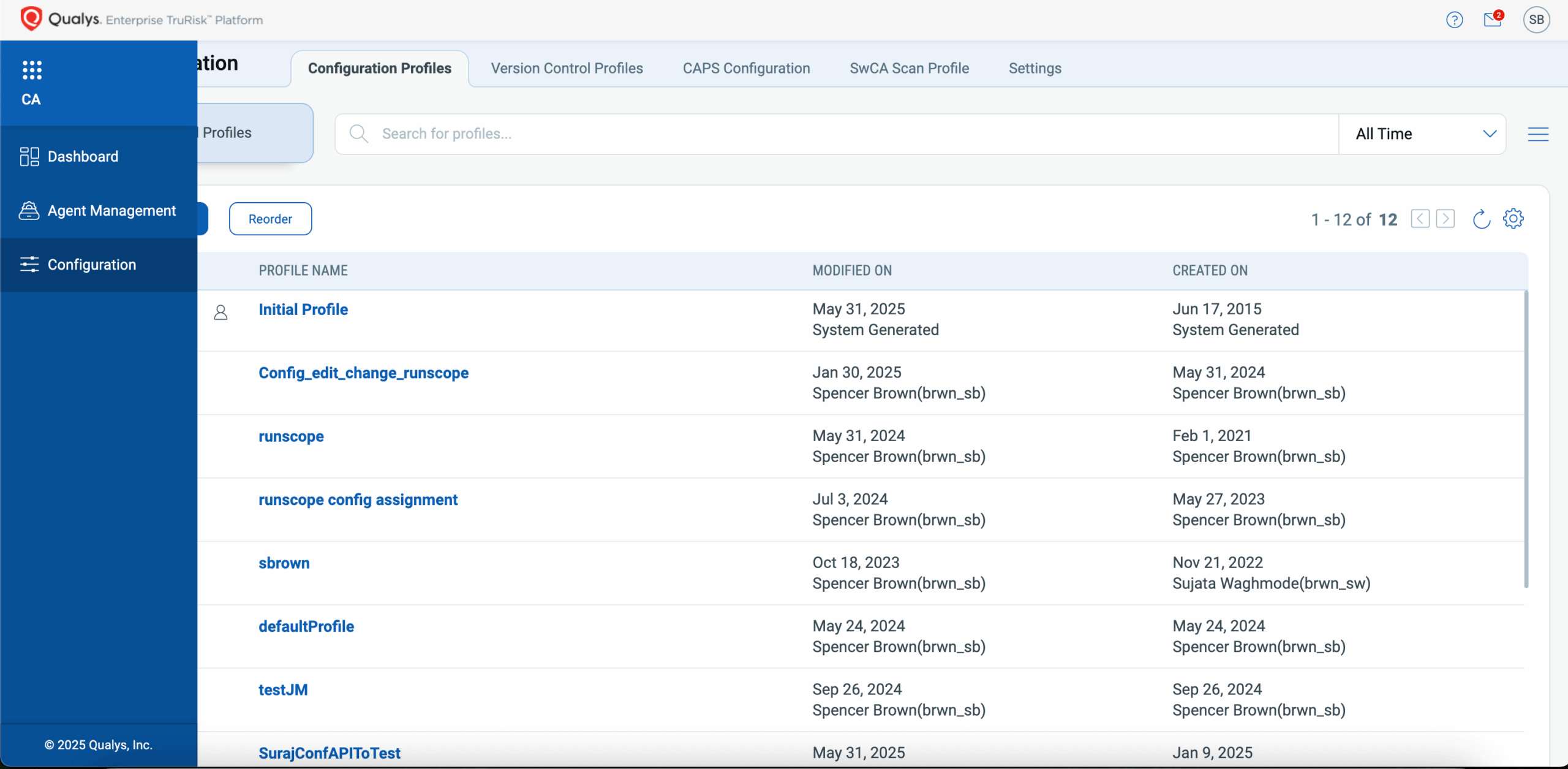This screenshot has width=1568, height=769.
Task: Open the SB user avatar menu
Action: [x=1536, y=20]
